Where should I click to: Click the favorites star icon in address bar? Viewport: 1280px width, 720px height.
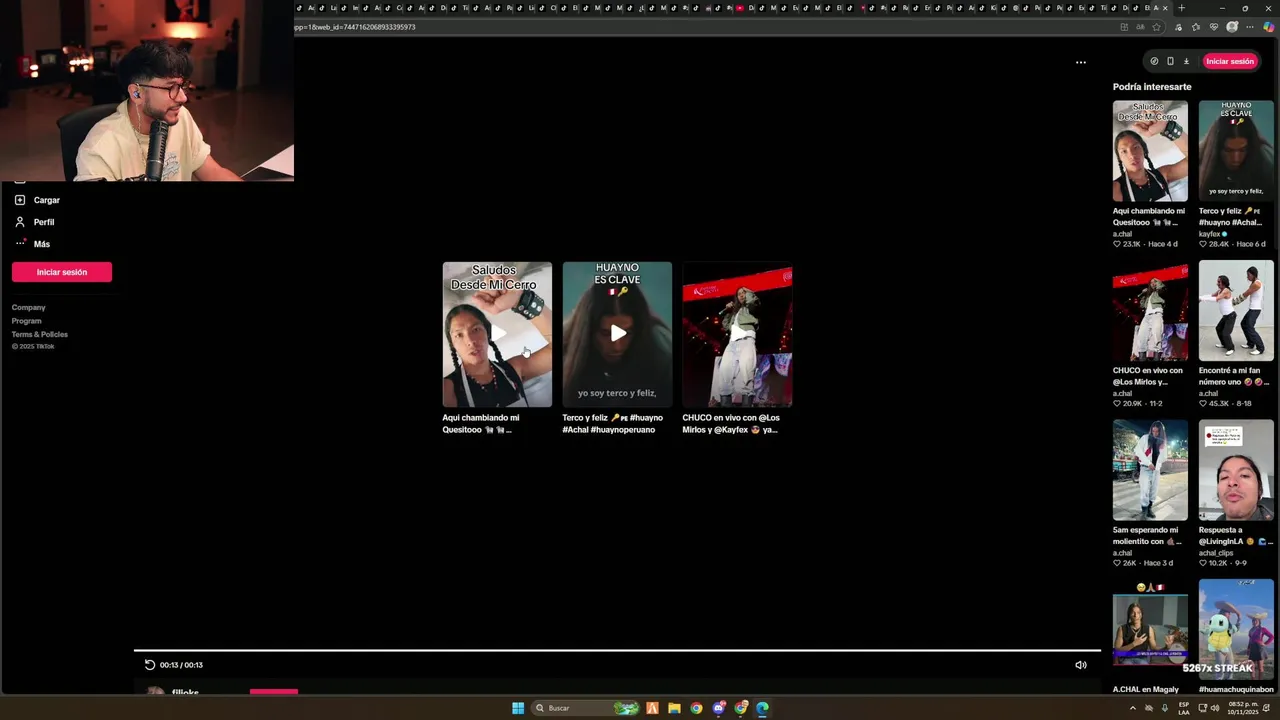[x=1157, y=27]
